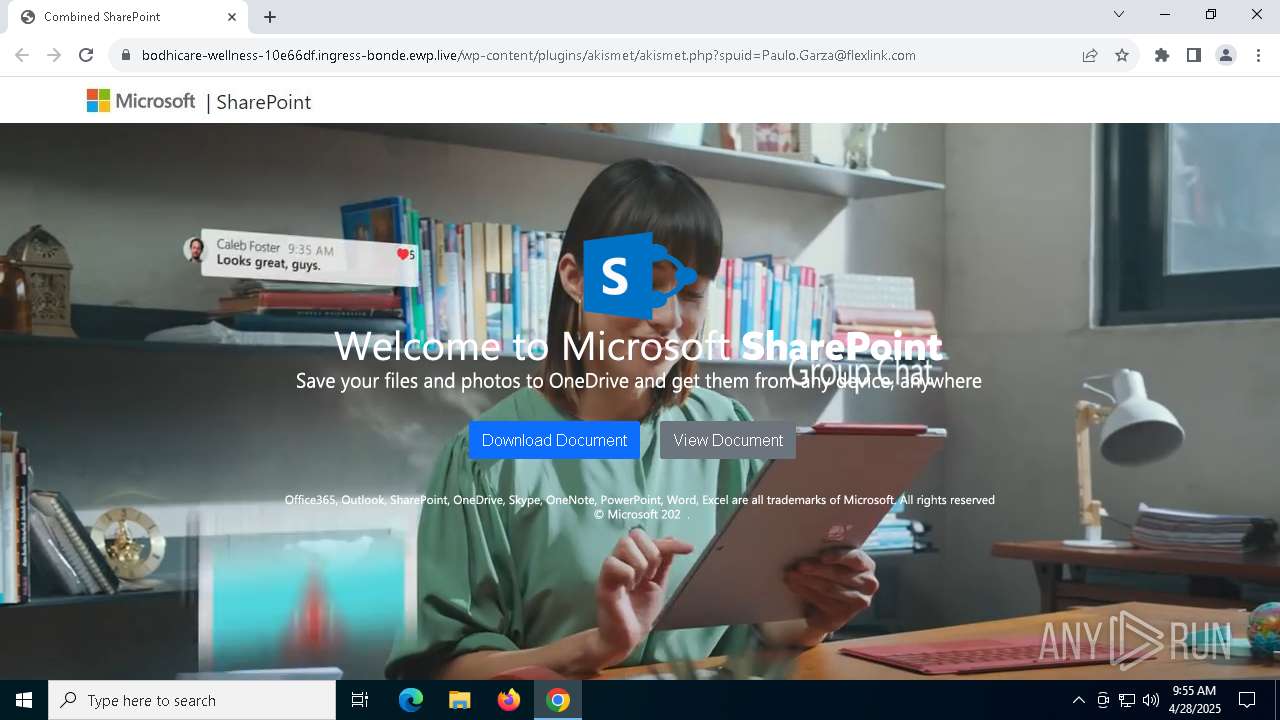The width and height of the screenshot is (1280, 720).
Task: Open the volume control tray icon
Action: pyautogui.click(x=1151, y=700)
